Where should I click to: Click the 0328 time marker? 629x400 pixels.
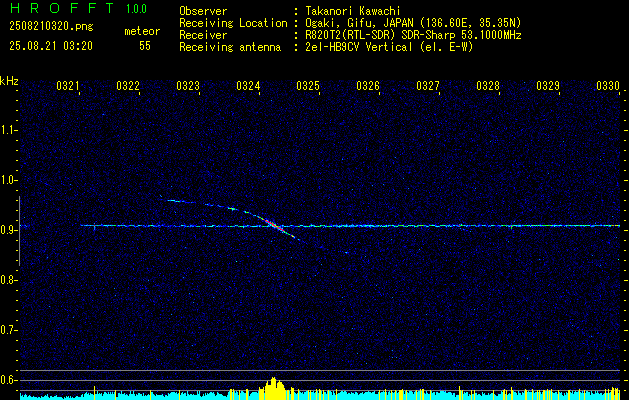point(488,85)
